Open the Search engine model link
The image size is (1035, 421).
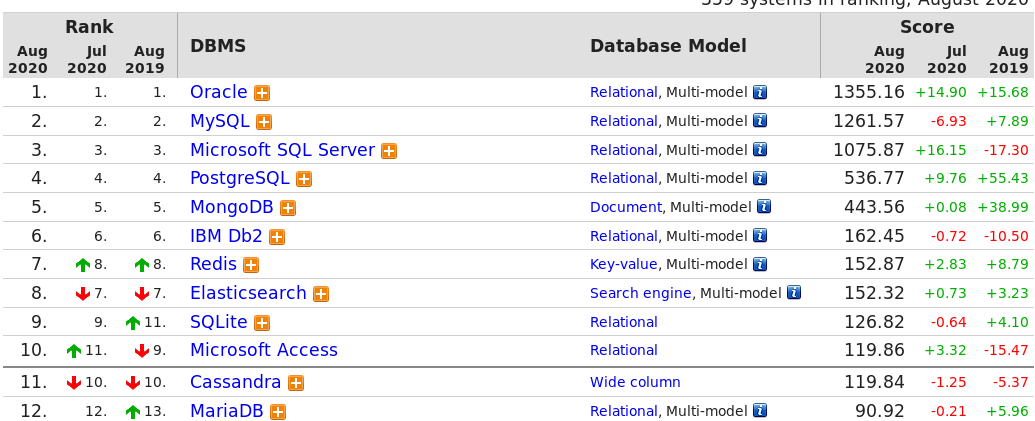click(640, 293)
